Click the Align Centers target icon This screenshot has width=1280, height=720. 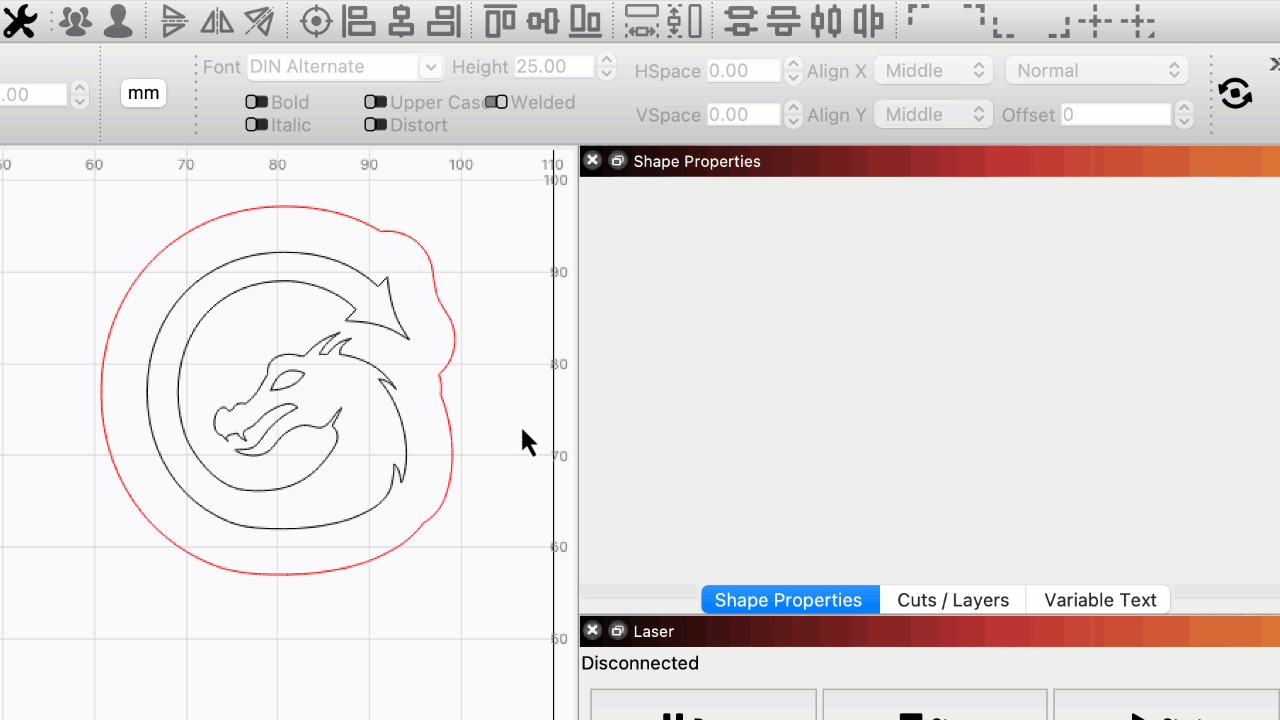click(316, 20)
